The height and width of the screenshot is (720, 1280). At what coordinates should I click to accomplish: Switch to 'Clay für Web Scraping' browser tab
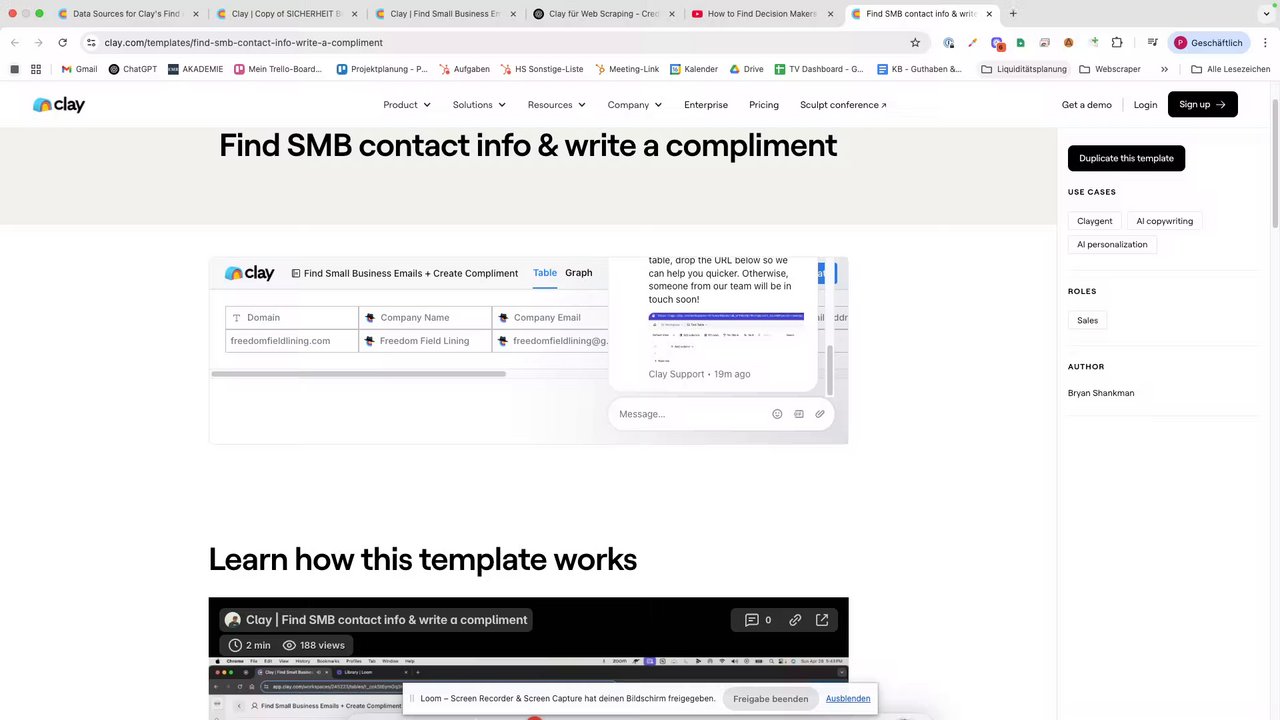[x=603, y=14]
